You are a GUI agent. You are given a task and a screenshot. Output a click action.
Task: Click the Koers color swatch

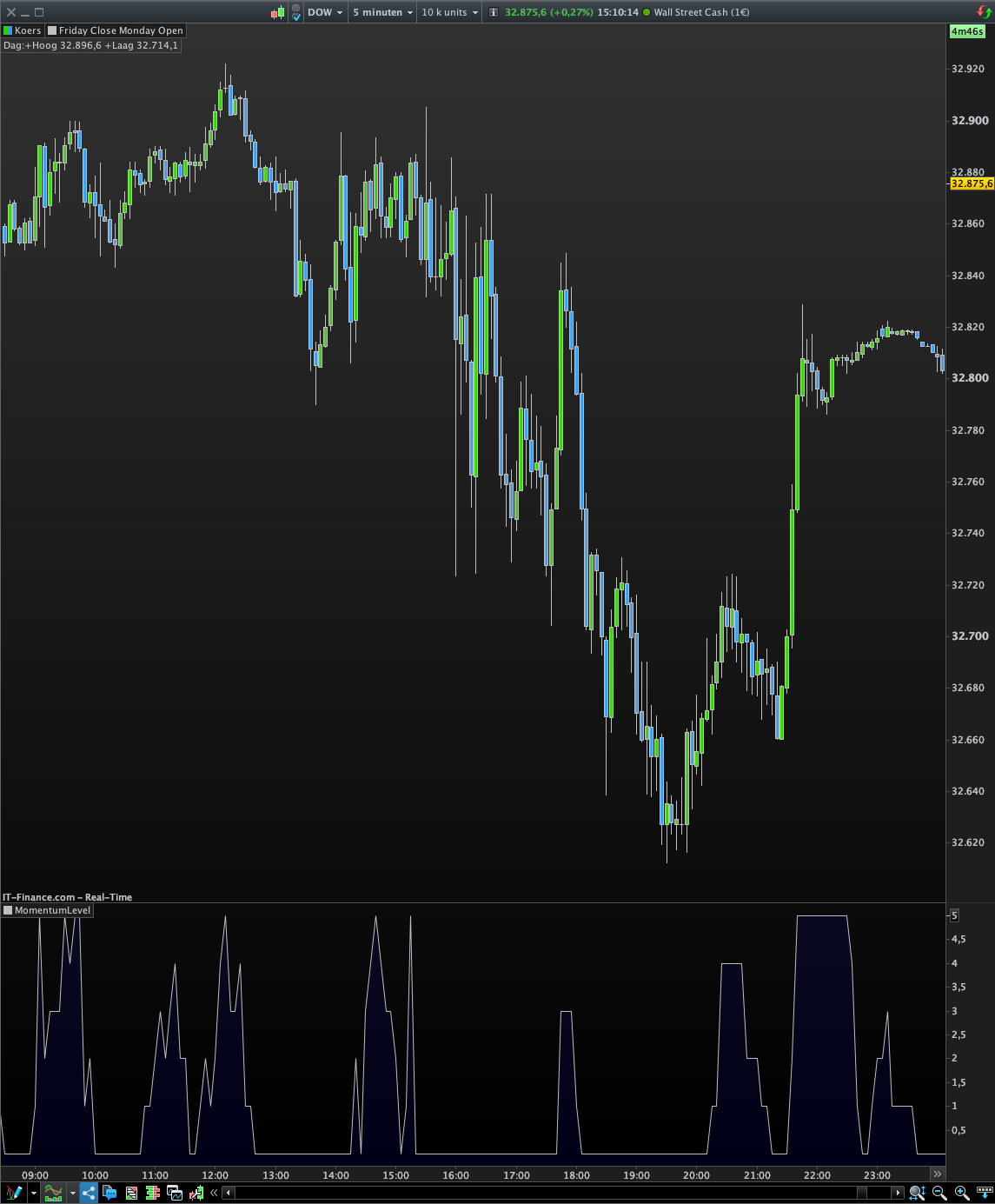(x=8, y=30)
